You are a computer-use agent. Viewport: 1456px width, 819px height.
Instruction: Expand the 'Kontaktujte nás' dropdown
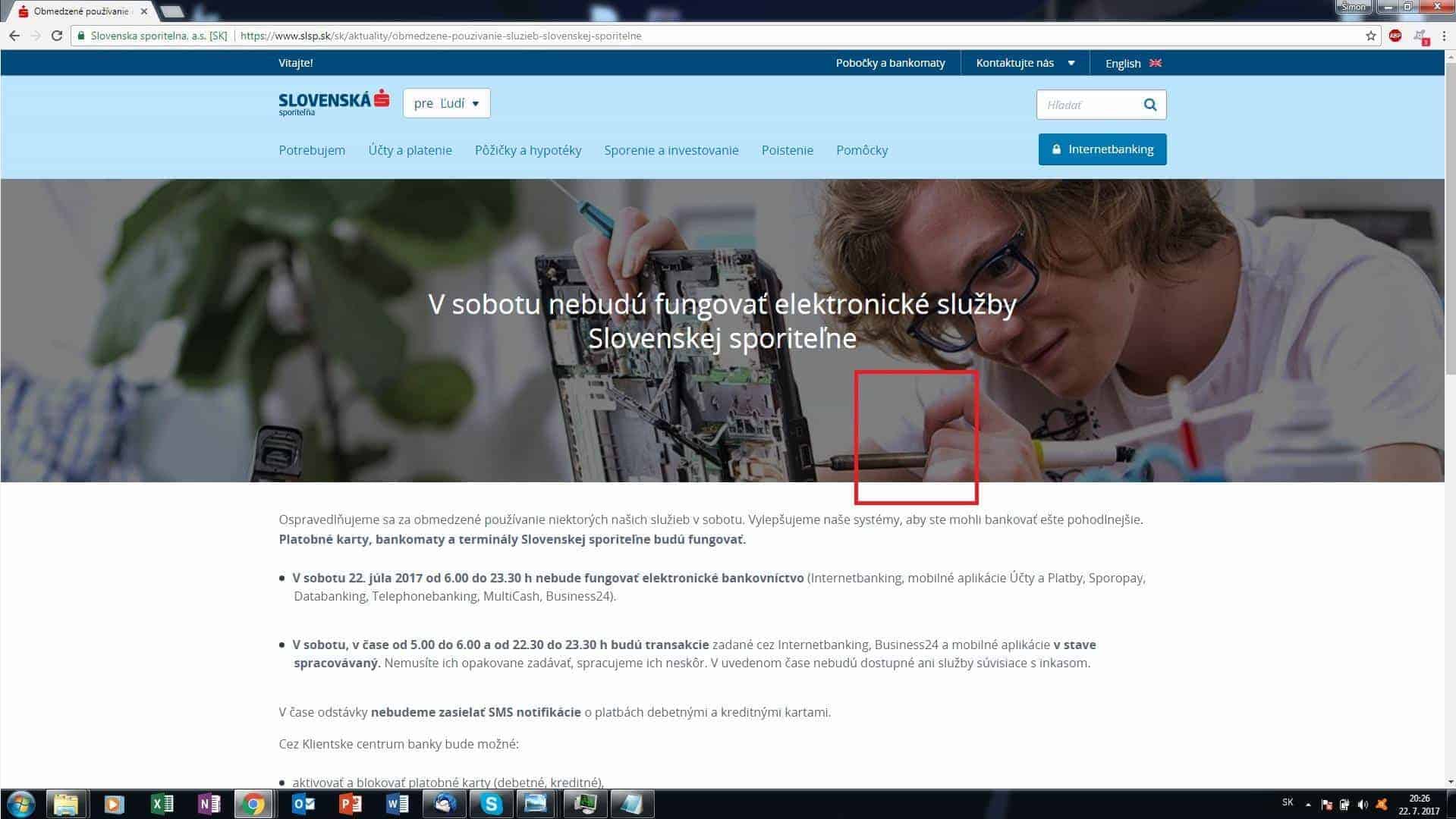[1025, 63]
